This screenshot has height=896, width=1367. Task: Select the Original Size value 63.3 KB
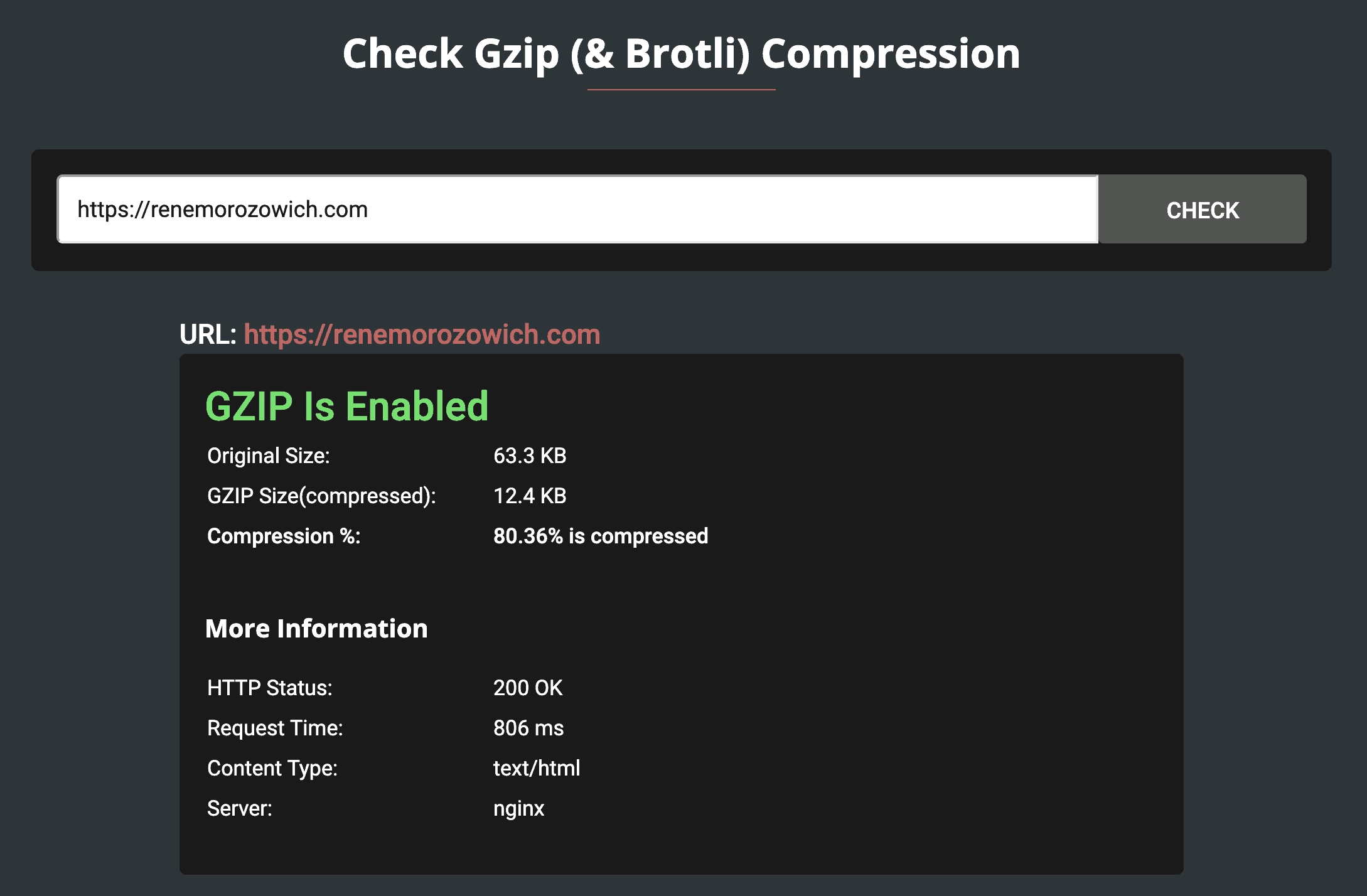(530, 456)
